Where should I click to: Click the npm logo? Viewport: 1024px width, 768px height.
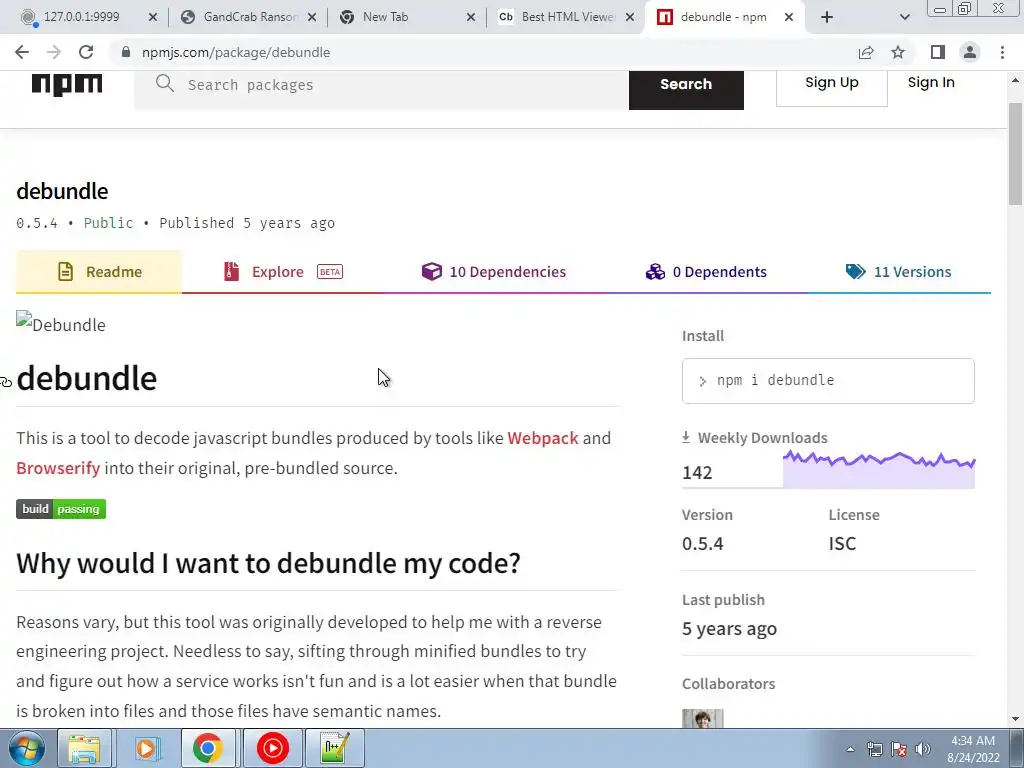coord(67,85)
